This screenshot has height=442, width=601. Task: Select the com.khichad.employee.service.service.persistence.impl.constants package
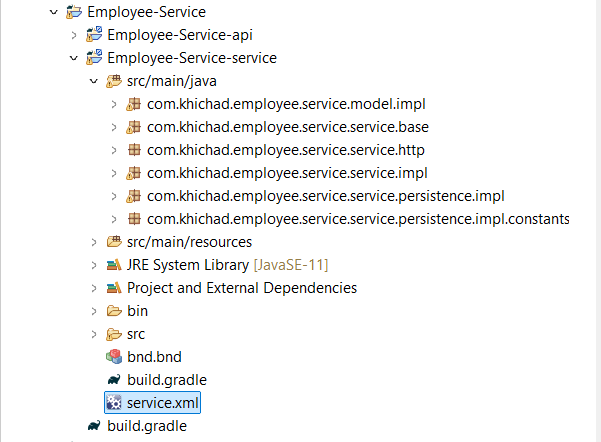pos(358,219)
